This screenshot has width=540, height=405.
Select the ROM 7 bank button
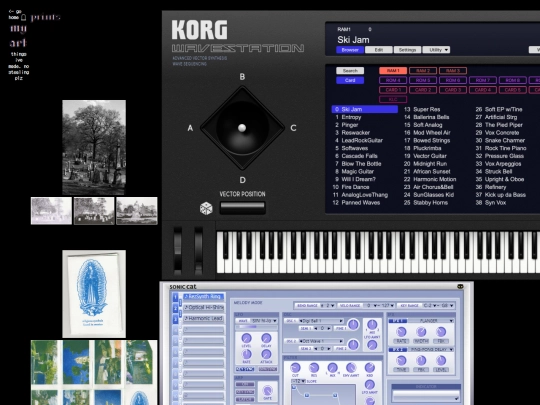tap(483, 80)
